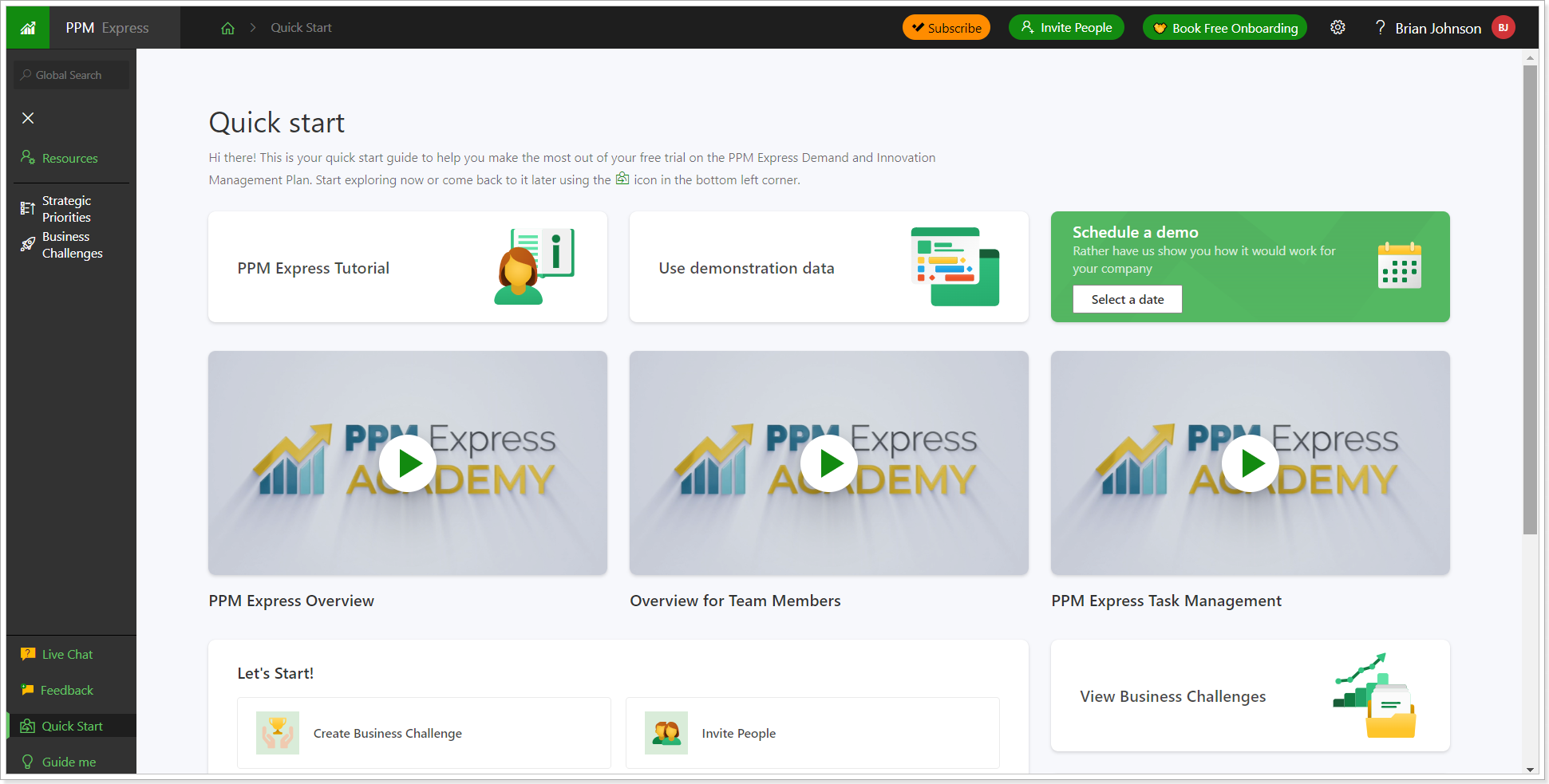Viewport: 1549px width, 784px height.
Task: Open Strategic Priorities section
Action: click(71, 209)
